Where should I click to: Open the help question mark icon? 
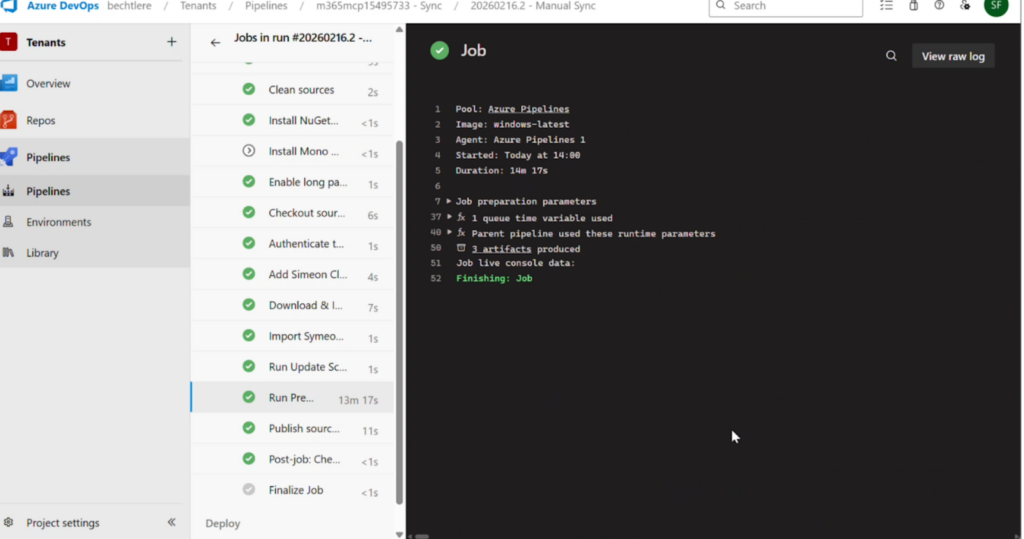pos(939,6)
